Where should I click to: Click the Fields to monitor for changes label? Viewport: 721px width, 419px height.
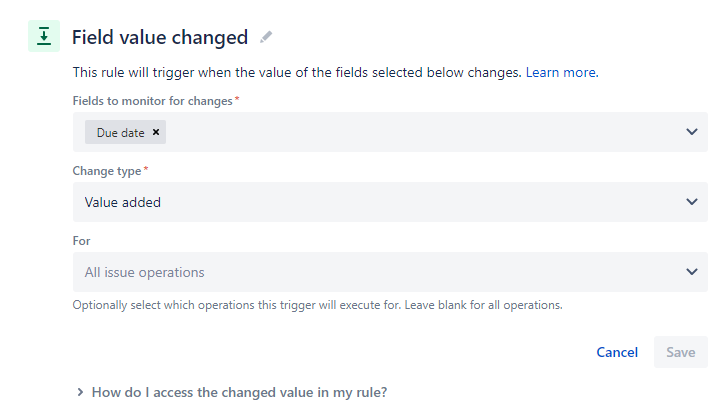click(x=153, y=101)
